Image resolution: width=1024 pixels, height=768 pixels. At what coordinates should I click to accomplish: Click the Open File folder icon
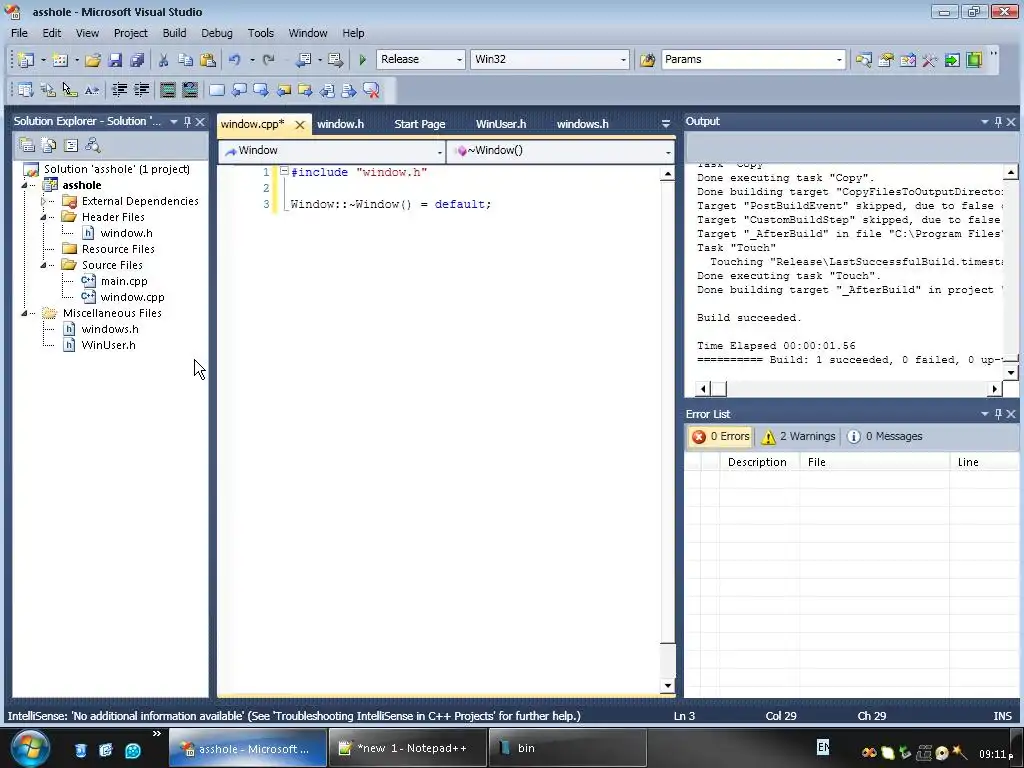click(93, 59)
